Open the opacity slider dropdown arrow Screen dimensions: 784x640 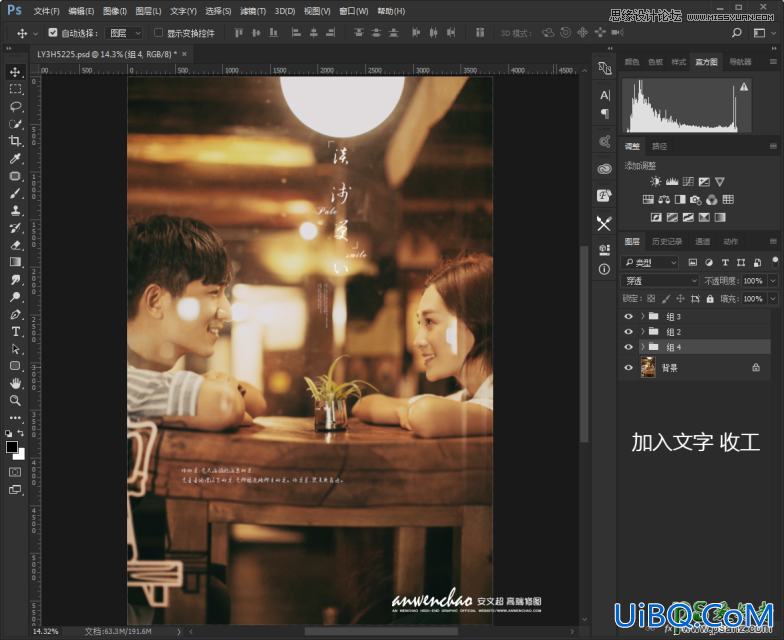773,281
